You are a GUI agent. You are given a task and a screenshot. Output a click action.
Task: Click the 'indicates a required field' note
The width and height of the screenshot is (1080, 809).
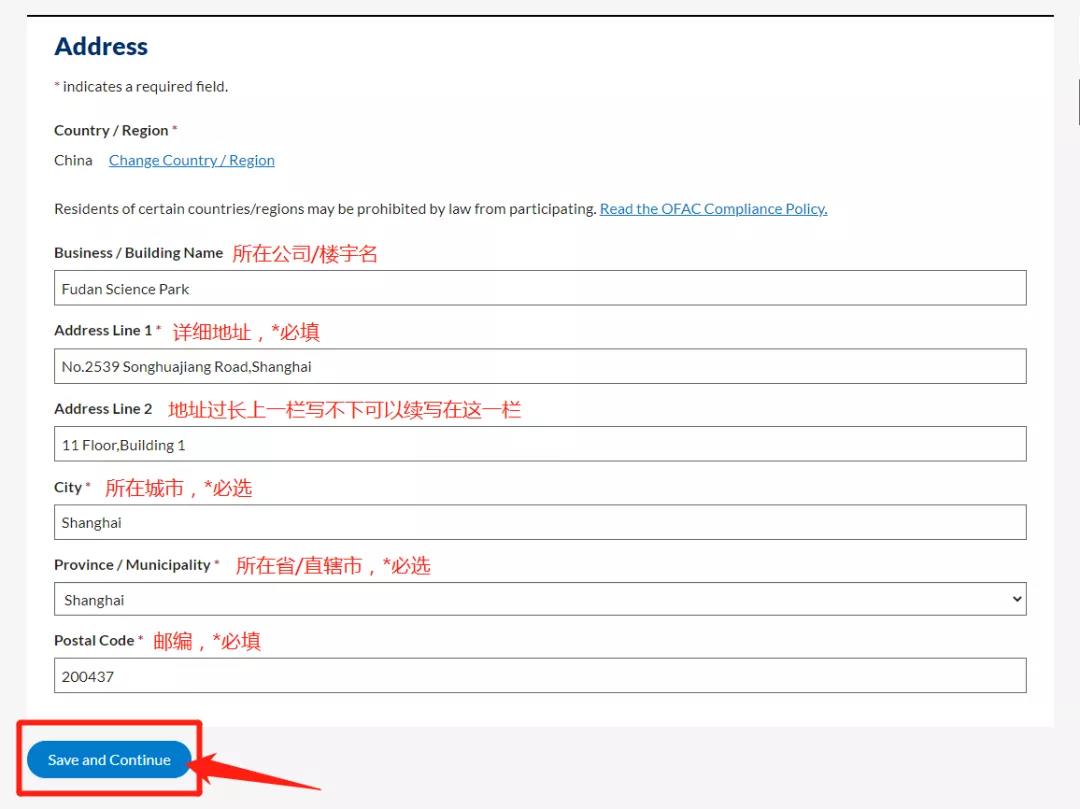[x=141, y=87]
